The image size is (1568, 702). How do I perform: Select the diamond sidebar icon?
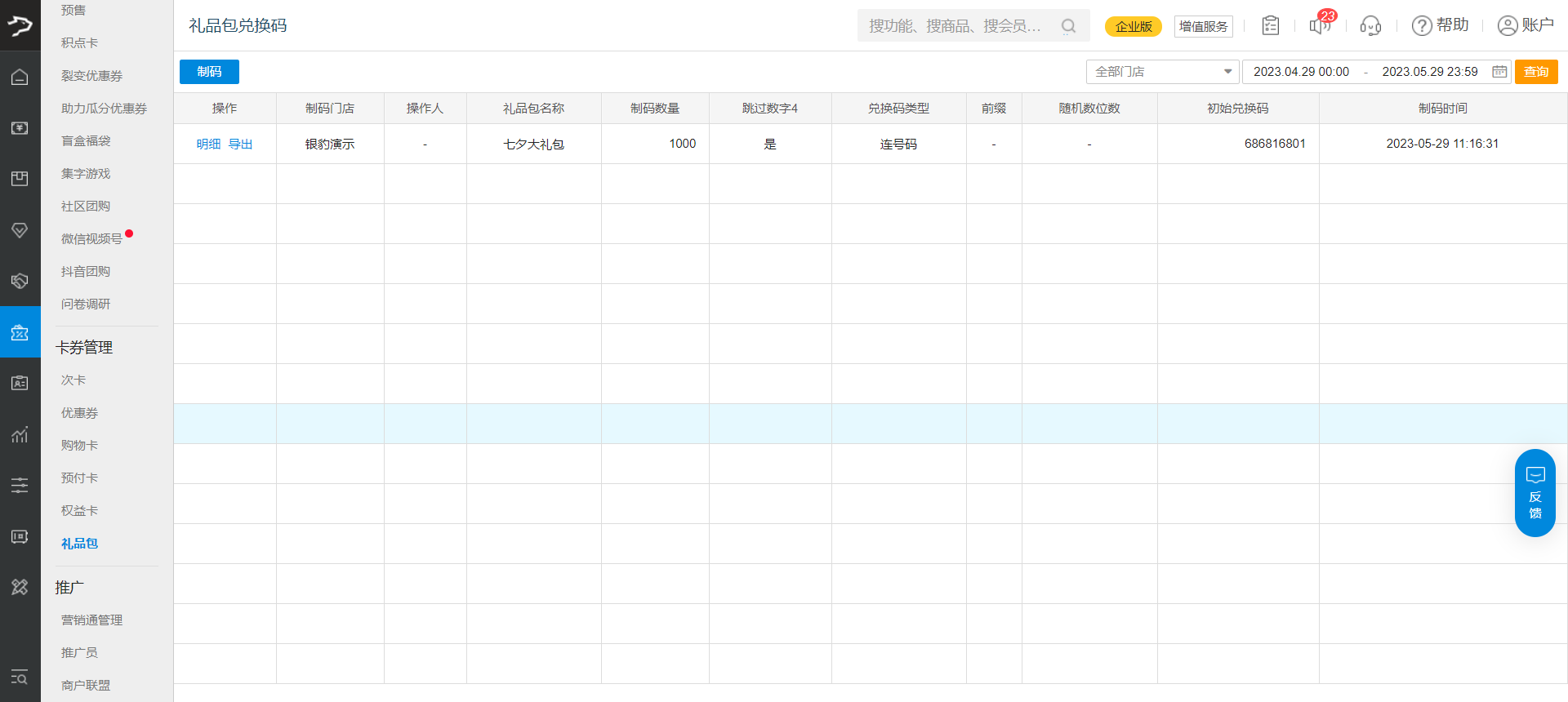tap(20, 230)
